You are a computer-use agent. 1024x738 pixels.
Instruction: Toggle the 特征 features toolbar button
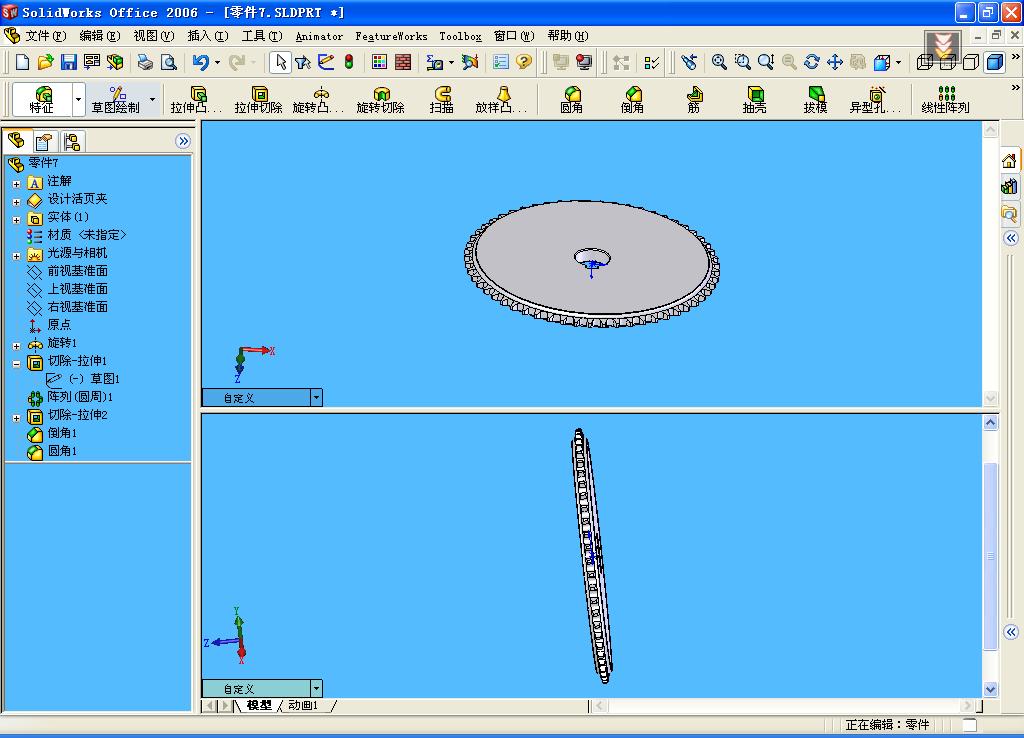(42, 99)
